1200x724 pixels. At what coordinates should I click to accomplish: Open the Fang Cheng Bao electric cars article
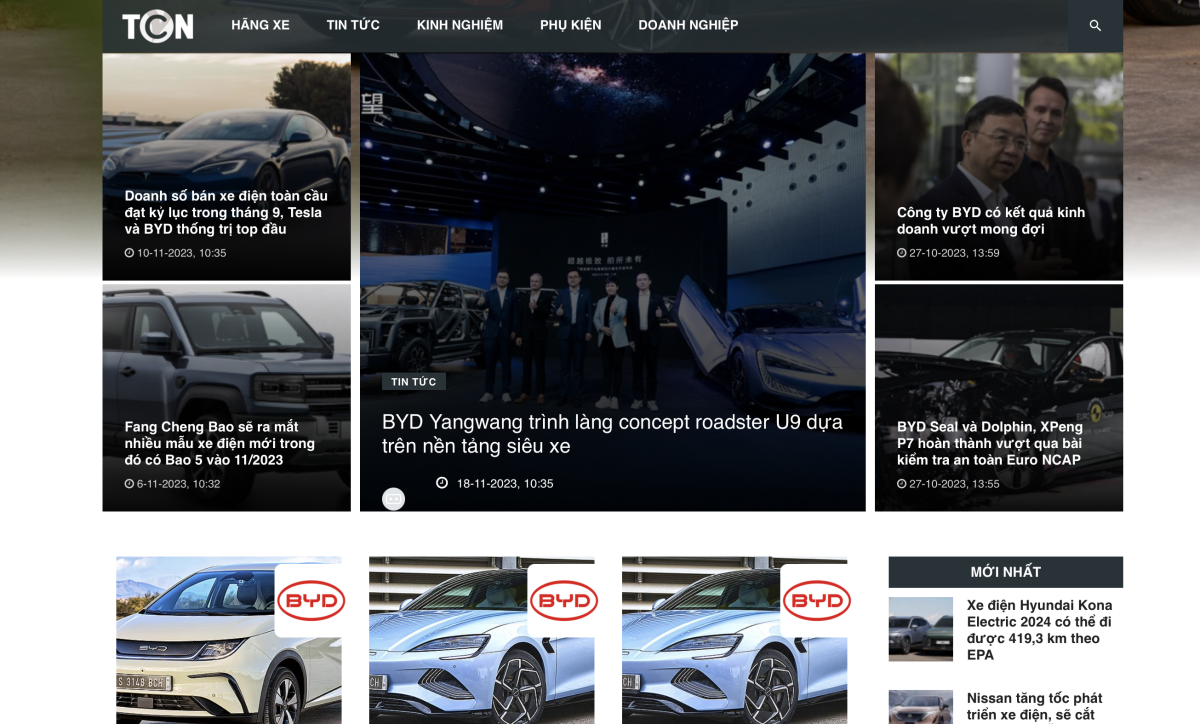coord(220,443)
